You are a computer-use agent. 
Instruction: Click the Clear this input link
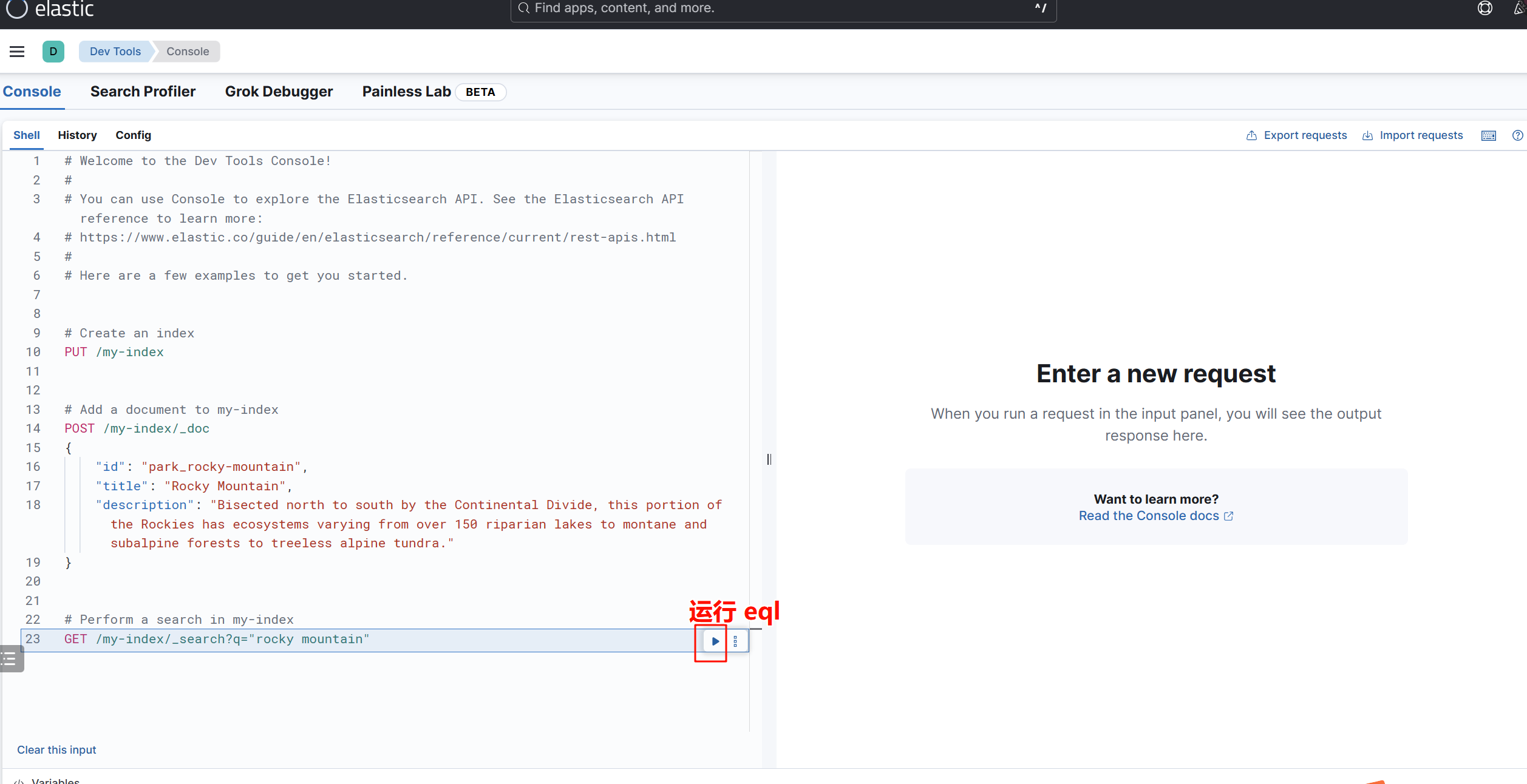[56, 750]
